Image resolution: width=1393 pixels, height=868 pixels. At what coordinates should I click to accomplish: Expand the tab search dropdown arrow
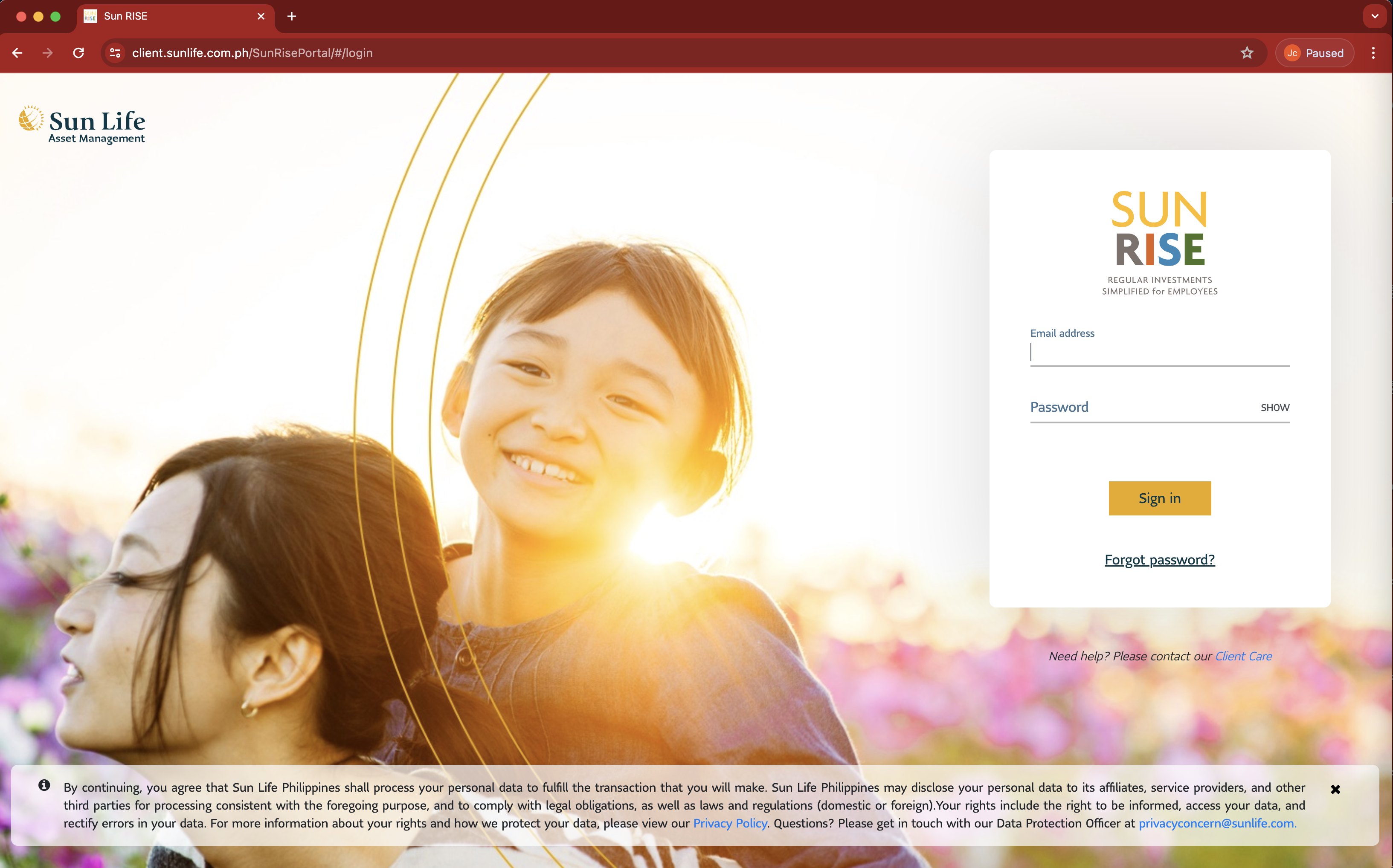click(1375, 16)
